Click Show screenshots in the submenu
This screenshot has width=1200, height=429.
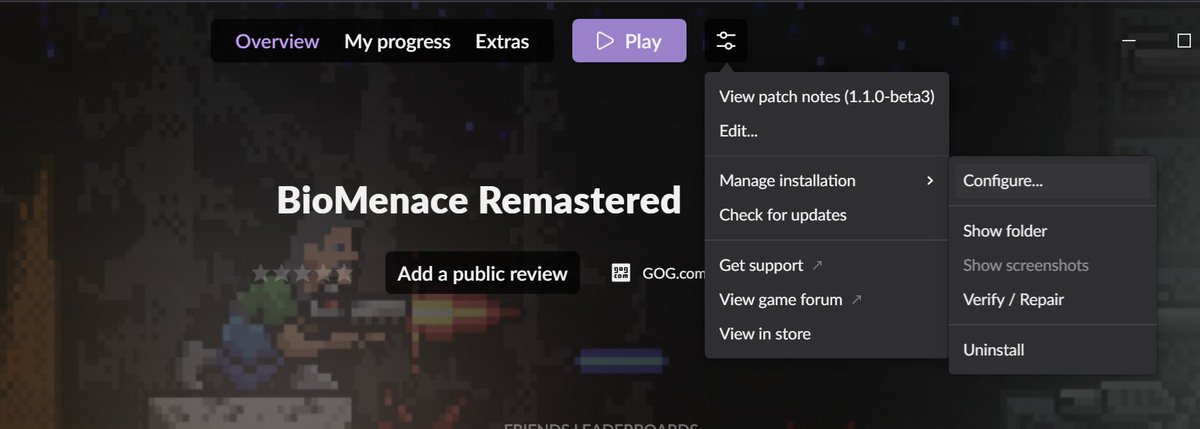click(1052, 265)
